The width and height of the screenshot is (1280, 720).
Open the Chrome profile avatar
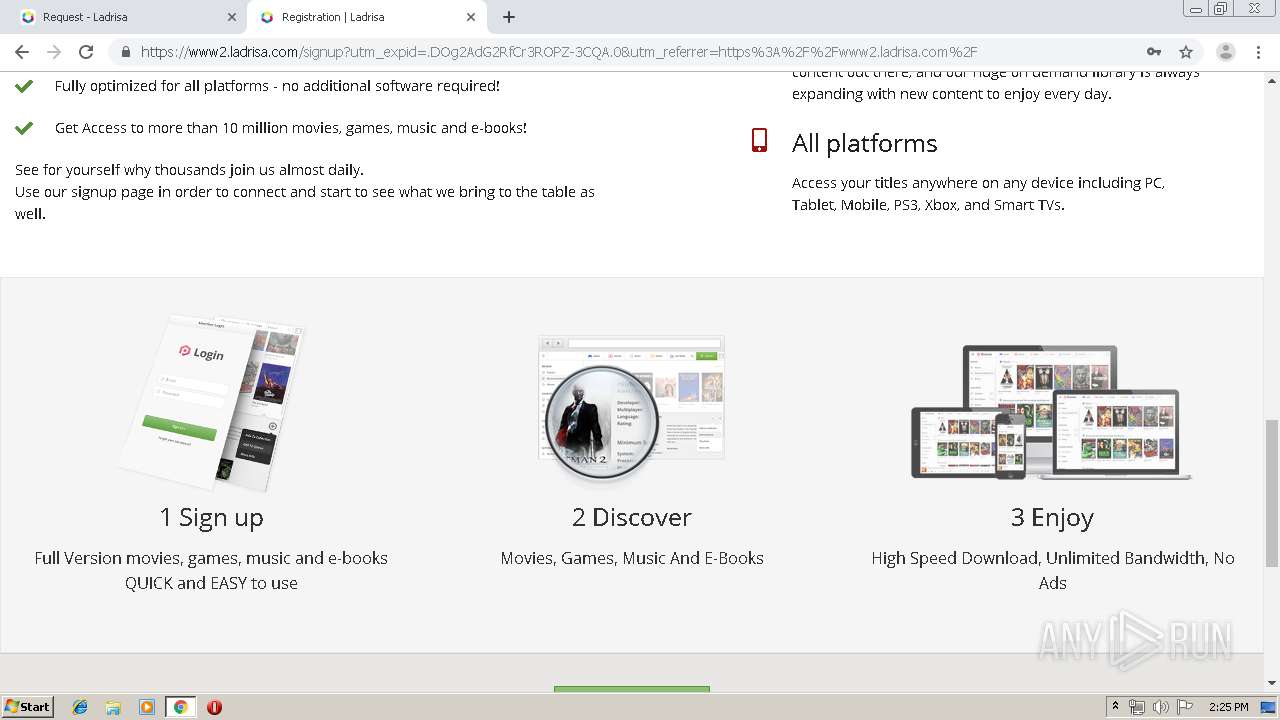1225,52
